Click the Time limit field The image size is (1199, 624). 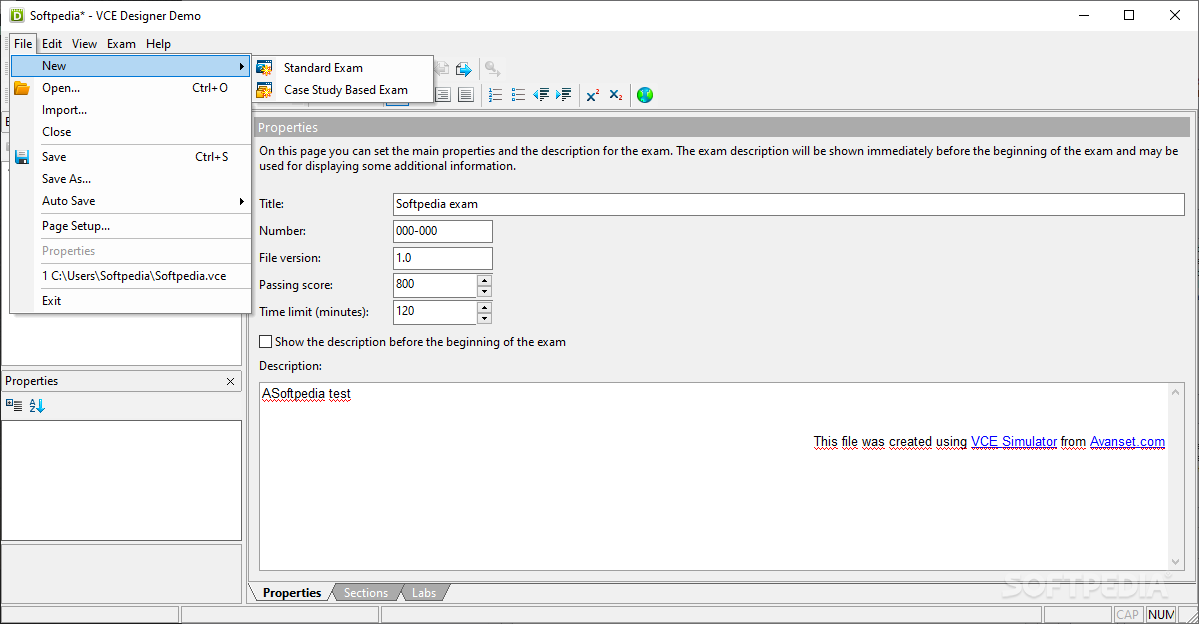[434, 312]
